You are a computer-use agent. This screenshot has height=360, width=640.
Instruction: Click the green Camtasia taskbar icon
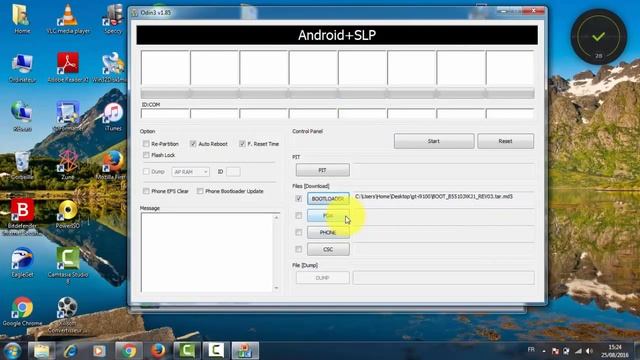coord(187,351)
